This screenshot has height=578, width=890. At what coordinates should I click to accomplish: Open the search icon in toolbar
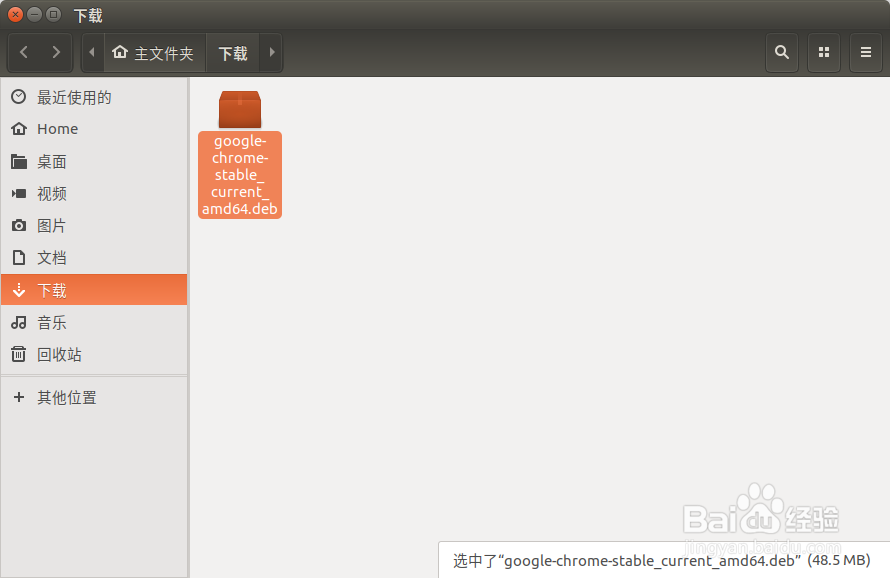[x=782, y=52]
